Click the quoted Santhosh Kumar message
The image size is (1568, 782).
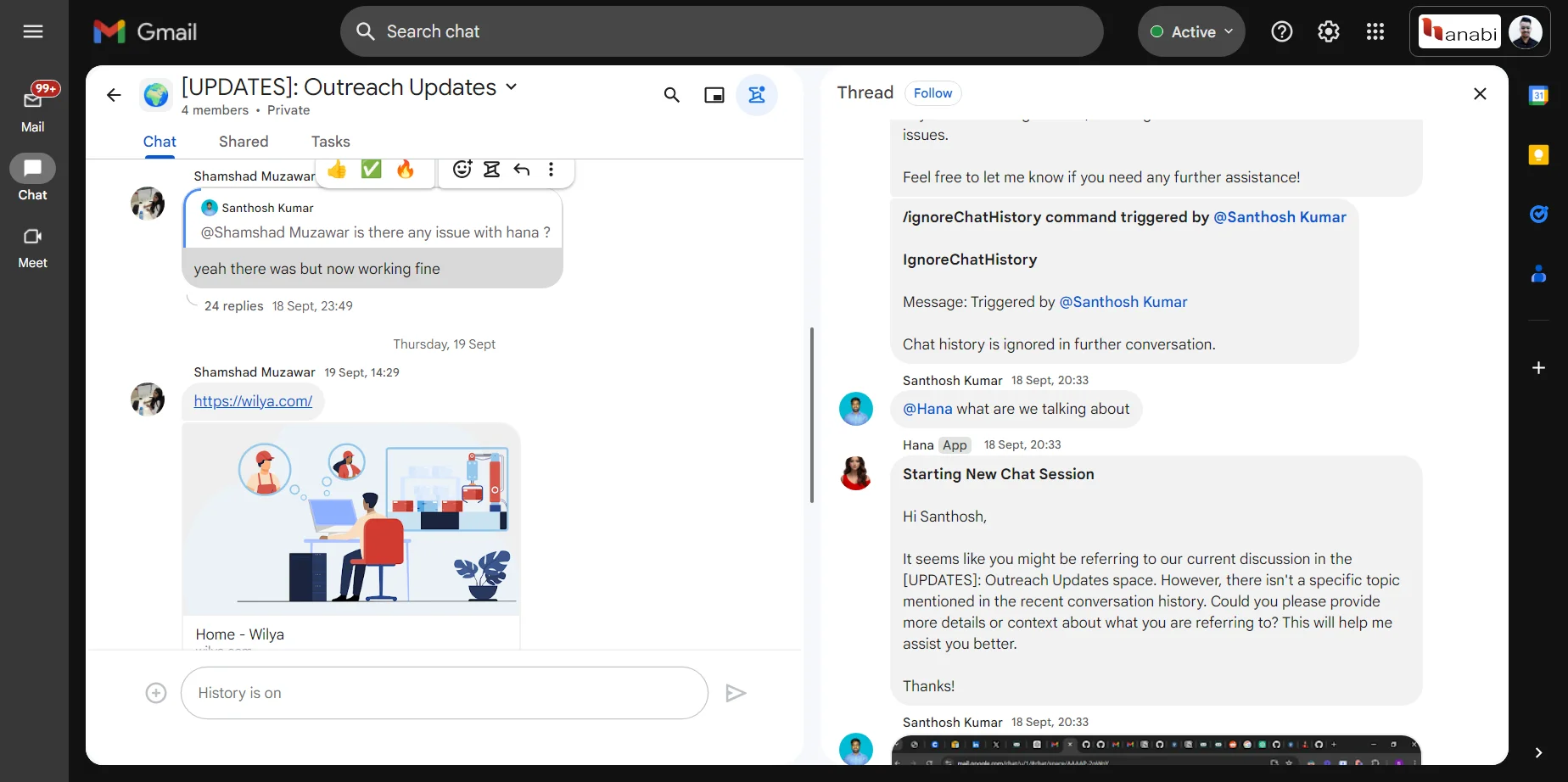pyautogui.click(x=373, y=220)
